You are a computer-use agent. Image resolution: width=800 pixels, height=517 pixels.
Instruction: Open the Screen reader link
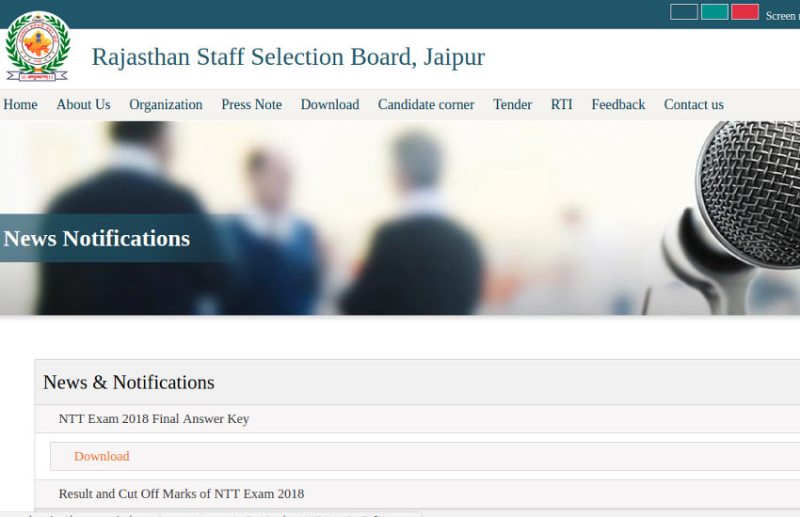pyautogui.click(x=781, y=15)
